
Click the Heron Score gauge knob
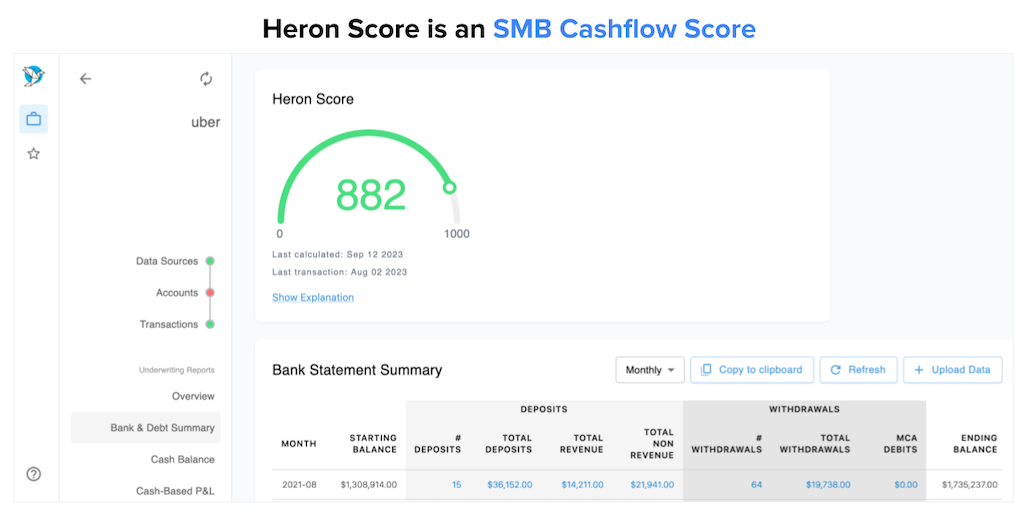coord(450,187)
